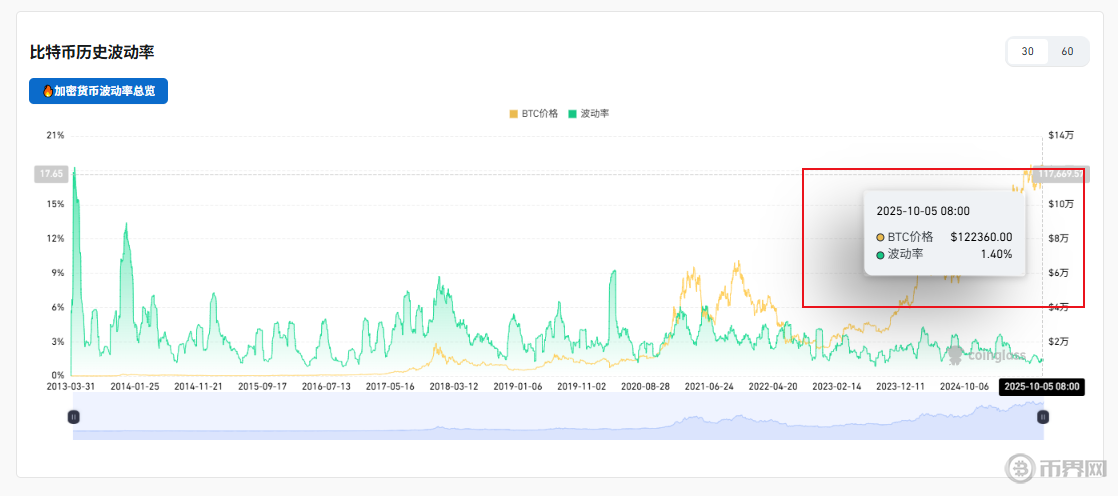1118x496 pixels.
Task: Click the 17.65 left axis value tag
Action: coord(50,174)
